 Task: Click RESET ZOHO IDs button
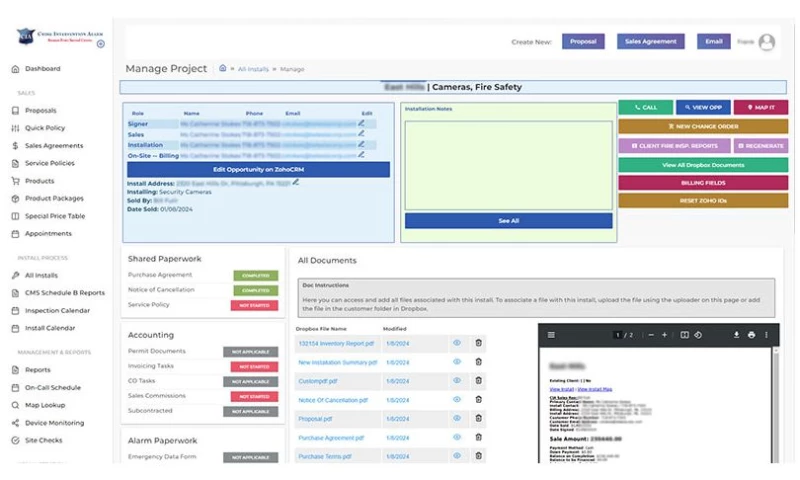(703, 201)
